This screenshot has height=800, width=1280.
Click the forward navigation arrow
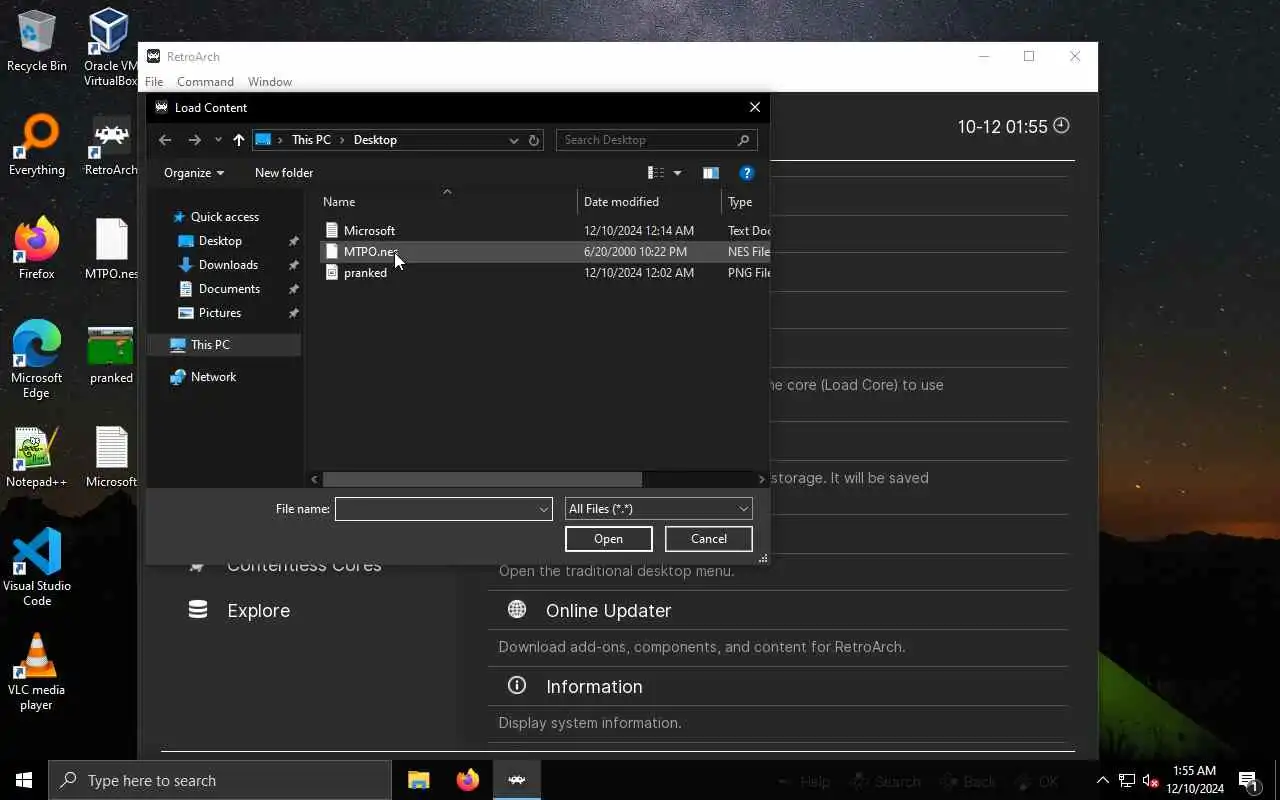(x=194, y=140)
